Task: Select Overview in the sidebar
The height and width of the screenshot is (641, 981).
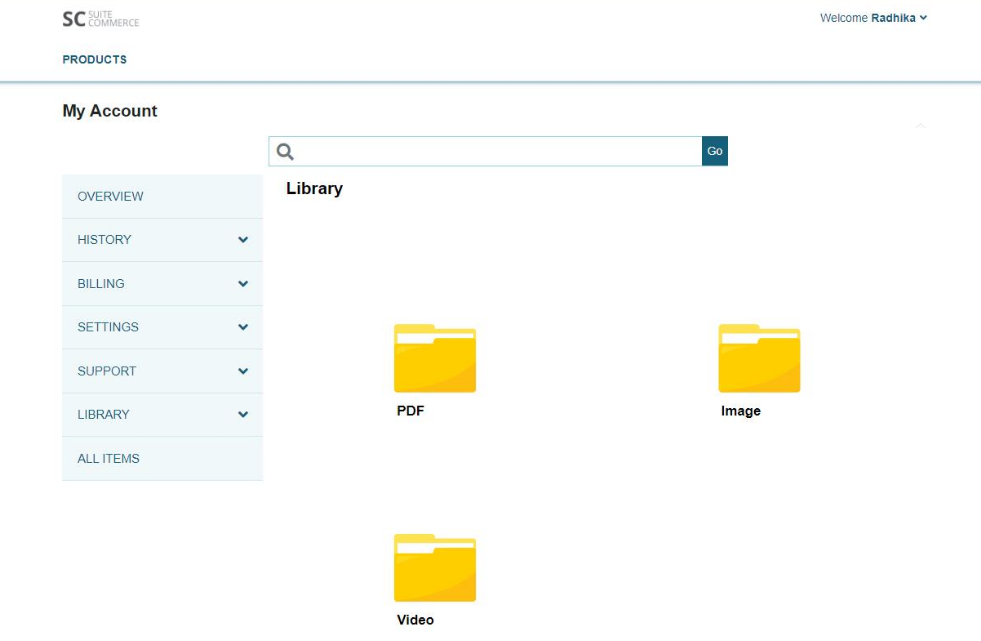Action: tap(110, 197)
